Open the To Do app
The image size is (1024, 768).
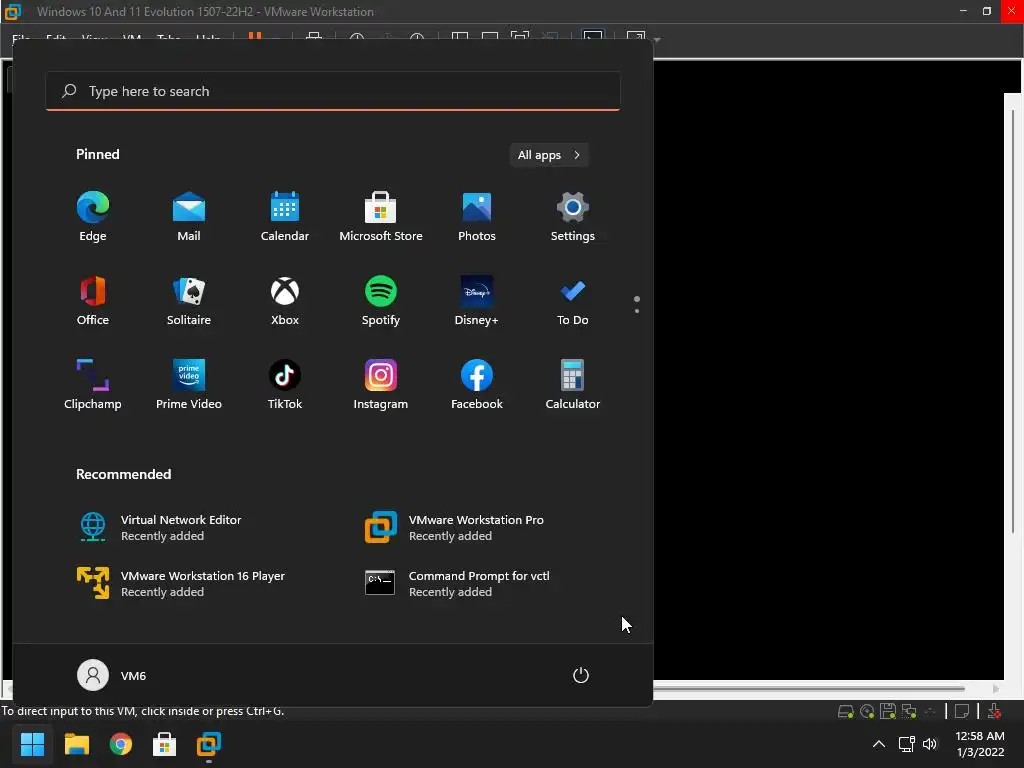coord(573,300)
